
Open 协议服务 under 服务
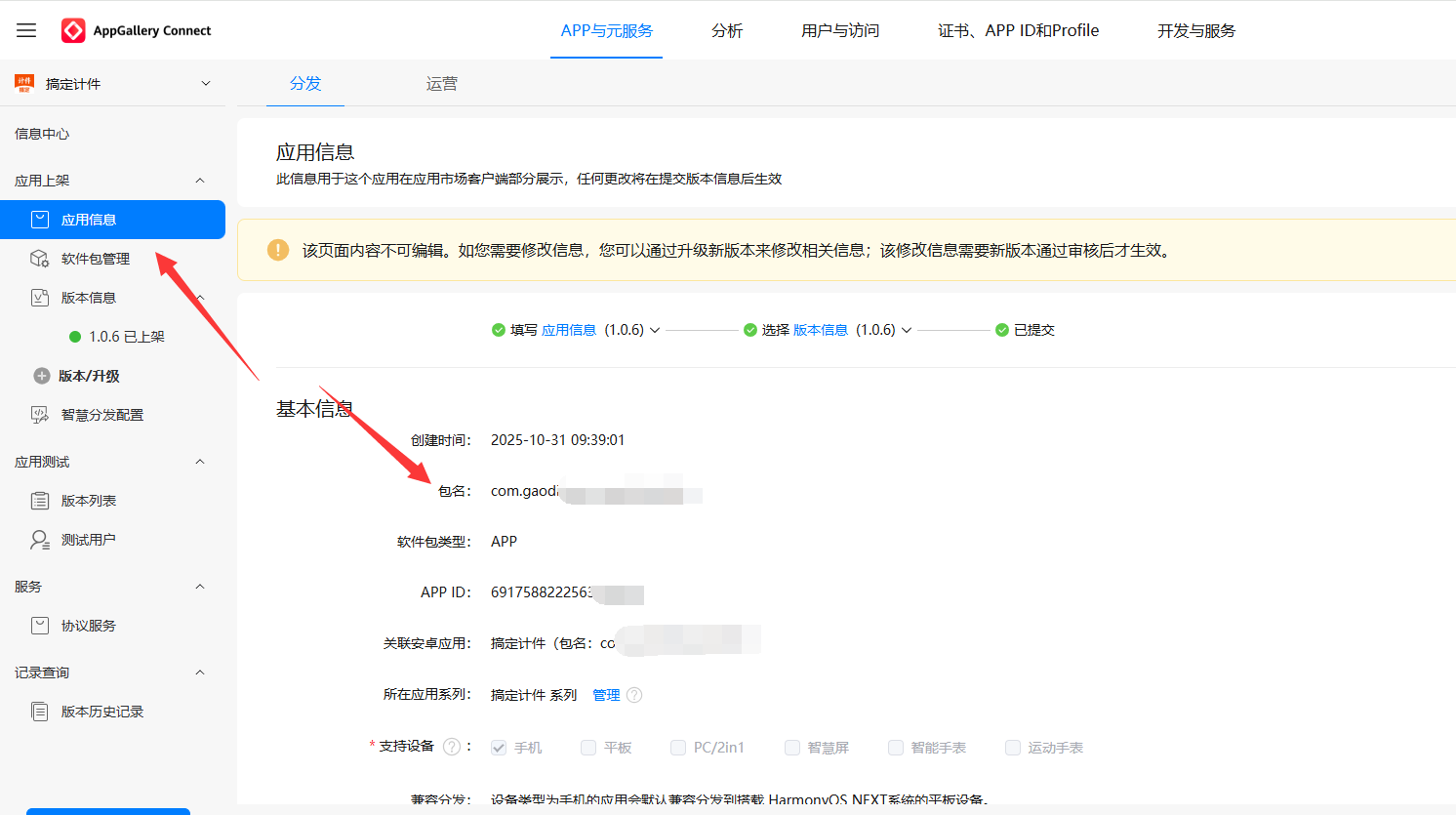point(89,626)
